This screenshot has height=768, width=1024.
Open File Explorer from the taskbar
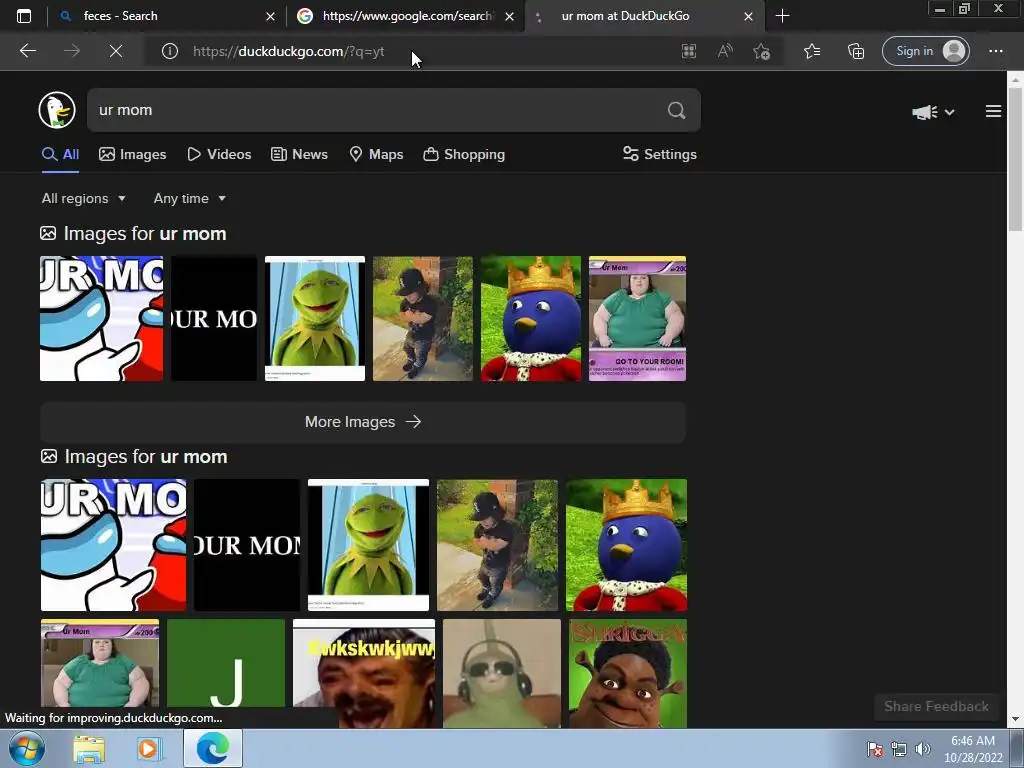coord(89,749)
